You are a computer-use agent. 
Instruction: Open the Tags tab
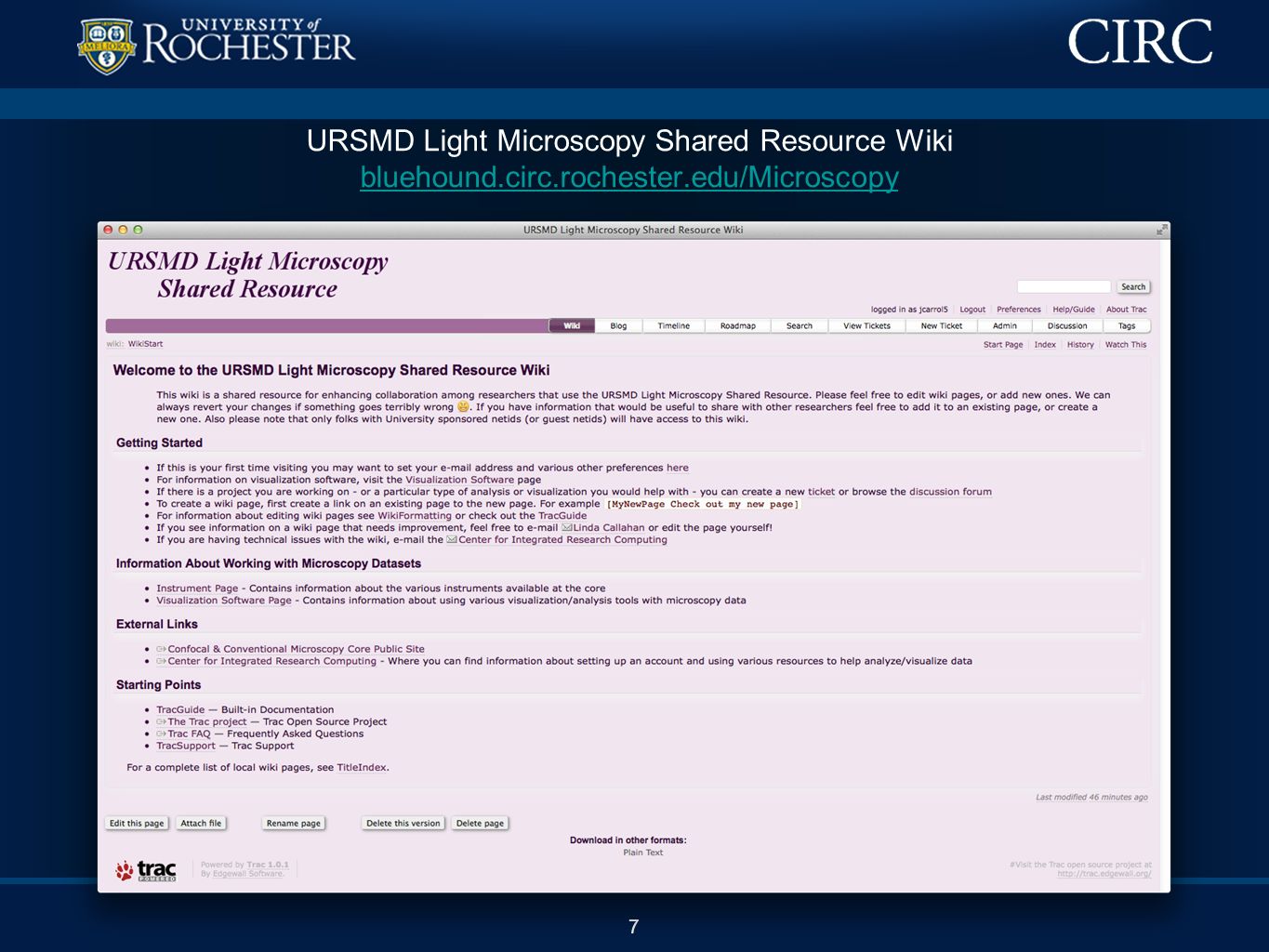pyautogui.click(x=1127, y=325)
